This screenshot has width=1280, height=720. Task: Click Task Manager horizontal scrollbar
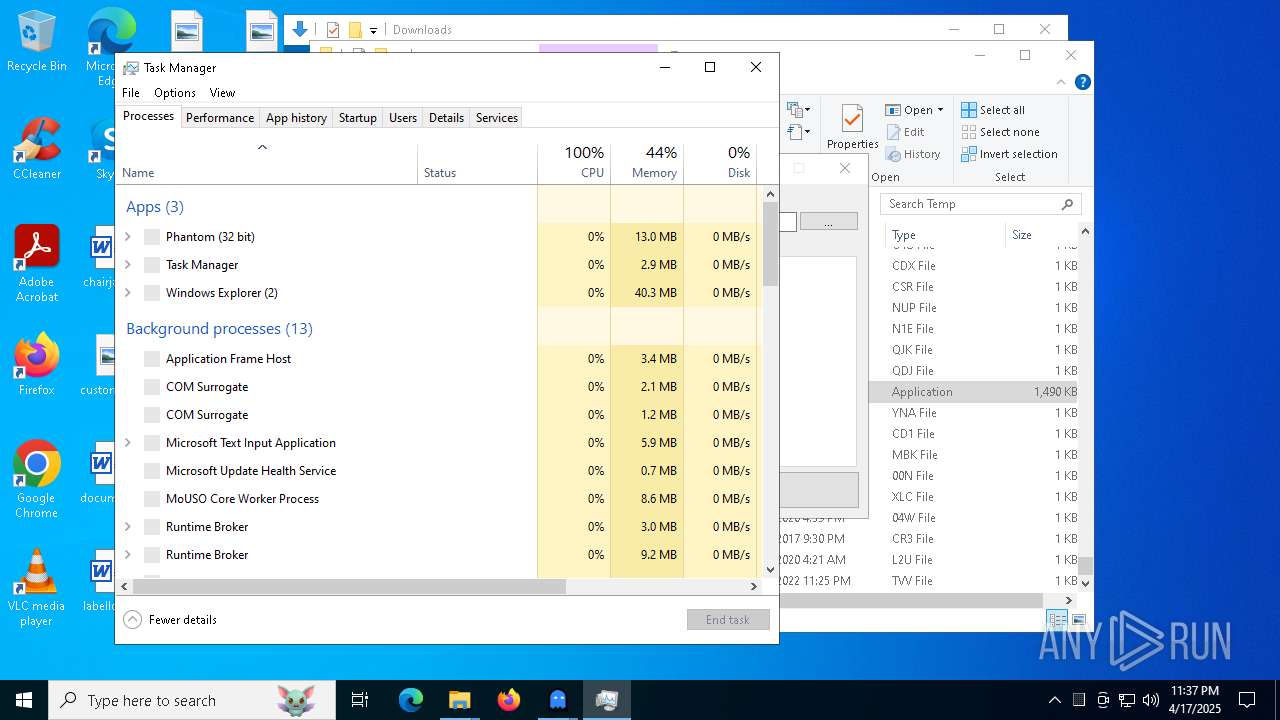tap(349, 587)
